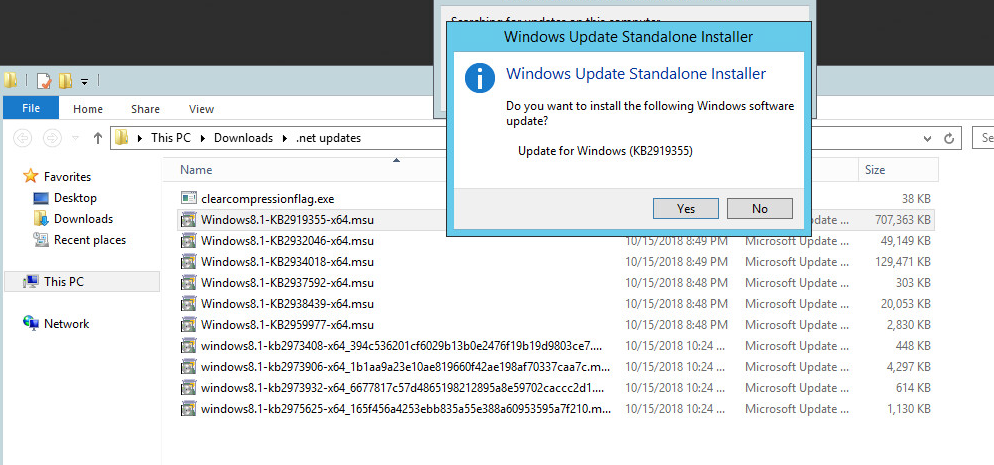Click the icon of Windows8.1-KB2937592-x64.msu

pyautogui.click(x=188, y=283)
